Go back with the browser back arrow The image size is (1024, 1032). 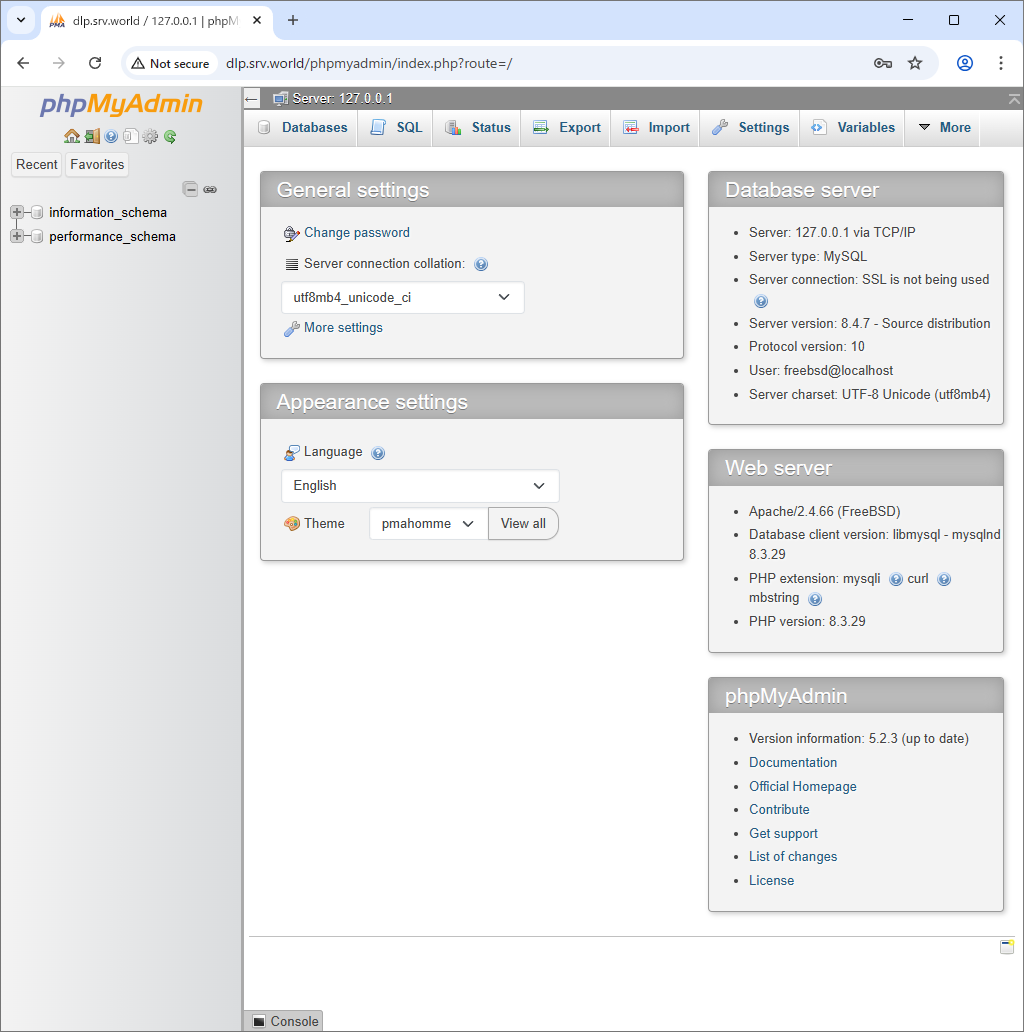(x=23, y=63)
